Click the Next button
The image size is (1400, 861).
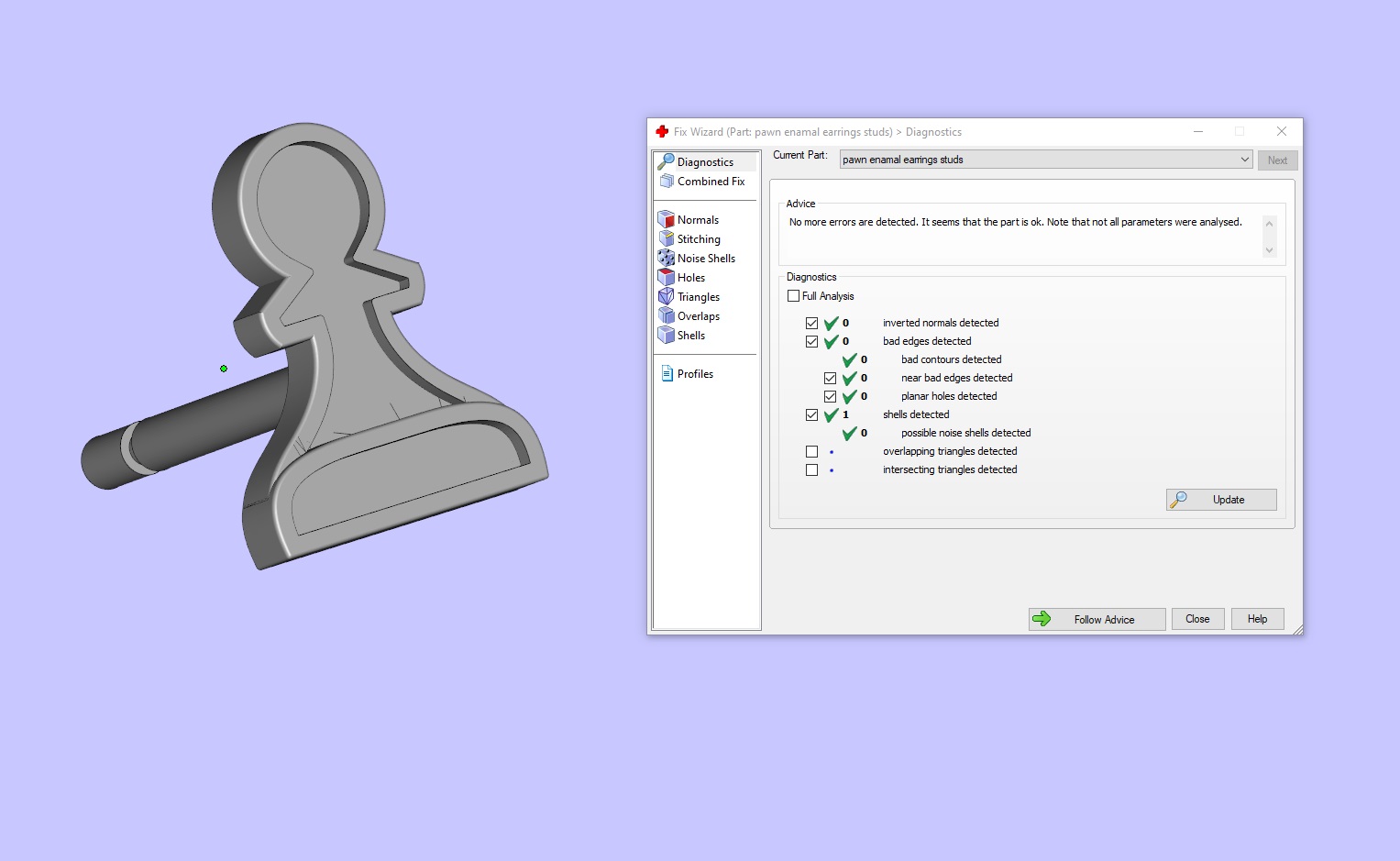pos(1277,160)
